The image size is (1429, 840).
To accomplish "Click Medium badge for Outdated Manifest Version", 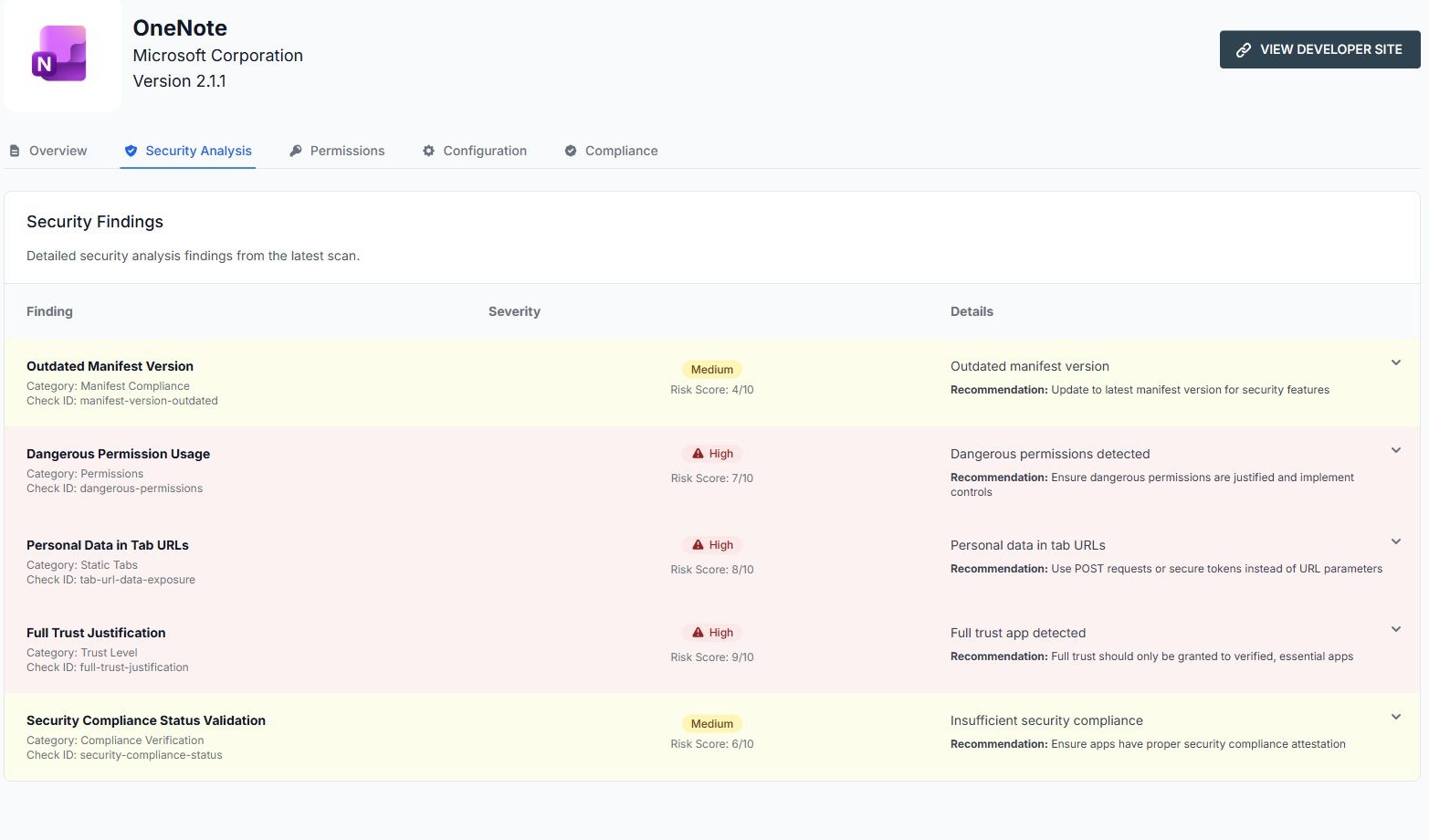I will [x=712, y=370].
